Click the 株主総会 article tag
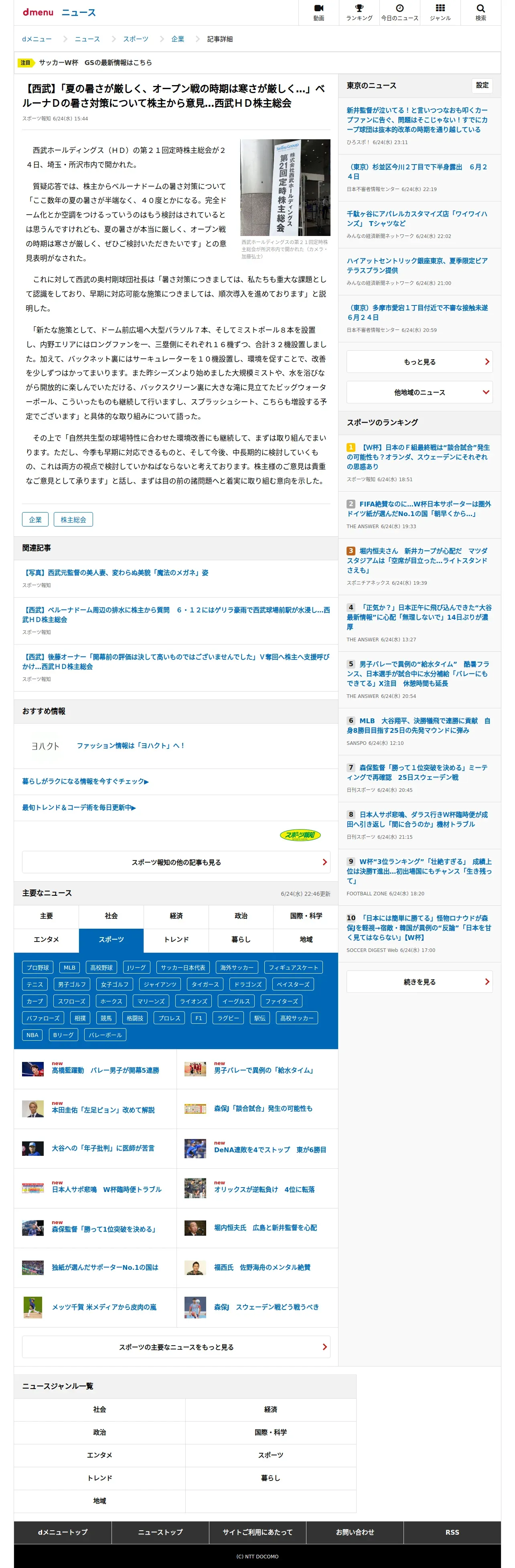Image resolution: width=515 pixels, height=1568 pixels. click(73, 519)
